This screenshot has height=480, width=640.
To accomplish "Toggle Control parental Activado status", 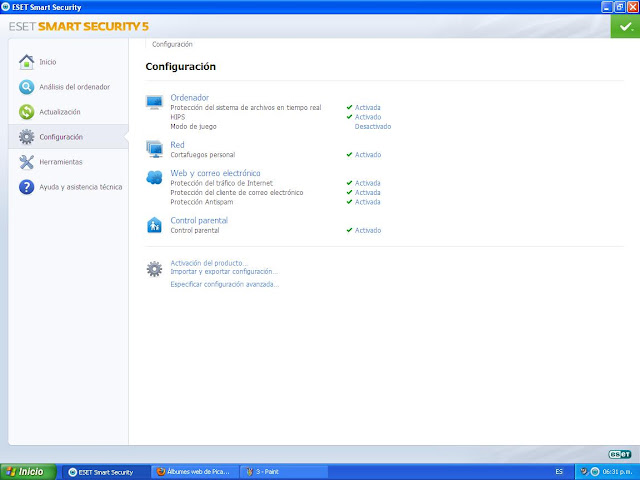I will coord(368,231).
